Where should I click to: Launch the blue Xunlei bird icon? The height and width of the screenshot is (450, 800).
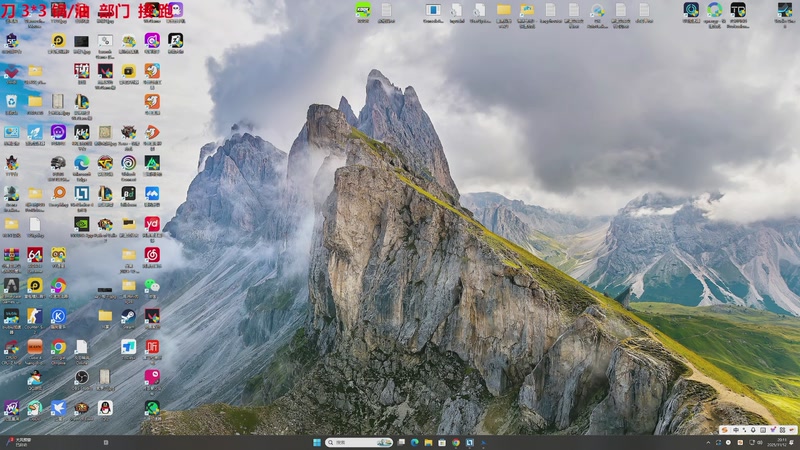58,408
